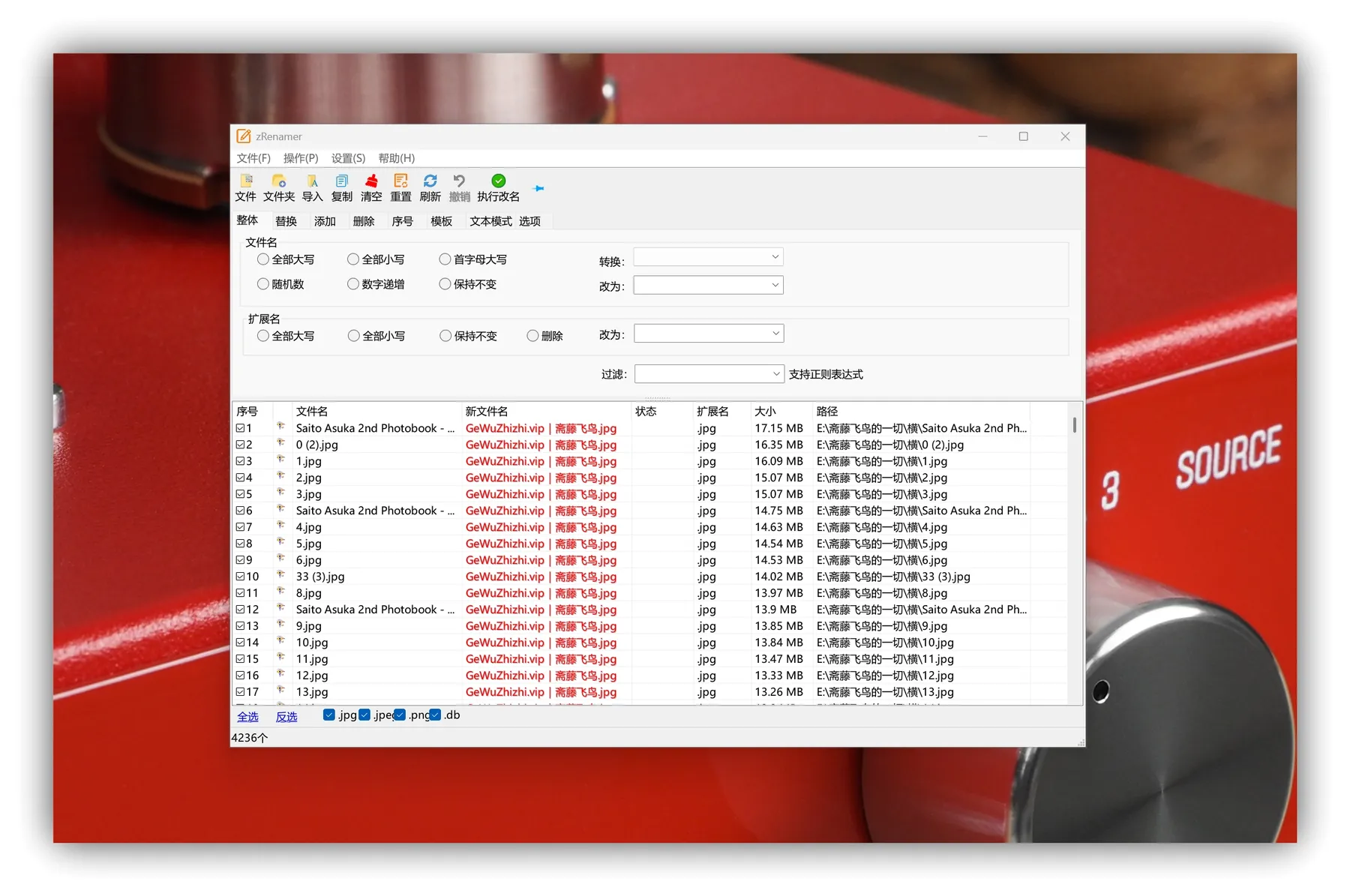This screenshot has width=1350, height=896.
Task: Switch to the 替换 tab
Action: pyautogui.click(x=286, y=220)
